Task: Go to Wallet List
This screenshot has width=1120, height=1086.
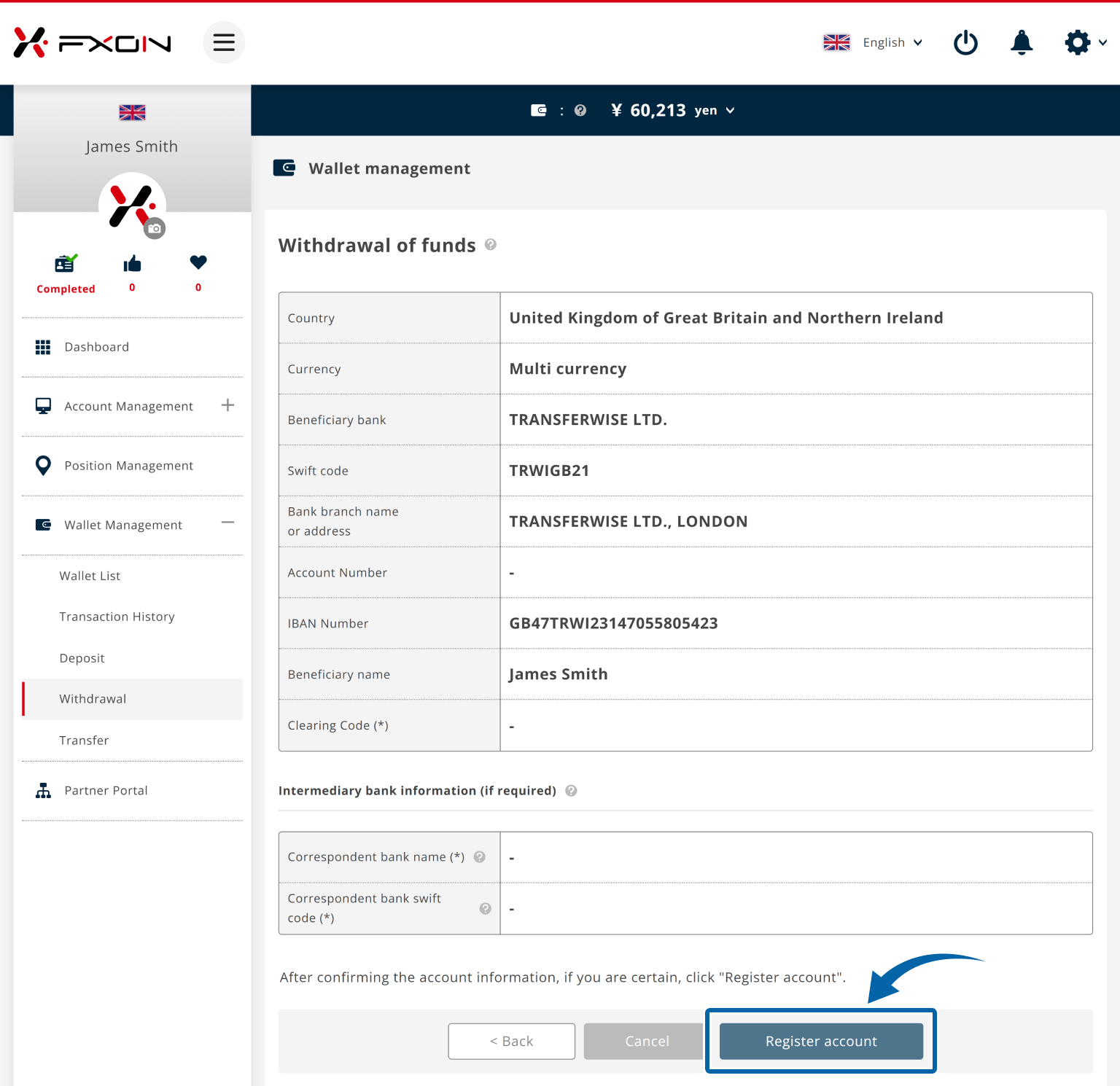Action: (x=90, y=576)
